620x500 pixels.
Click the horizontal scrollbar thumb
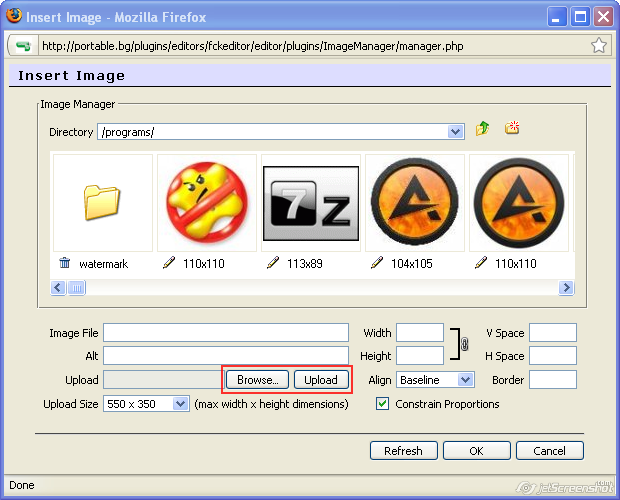(77, 287)
